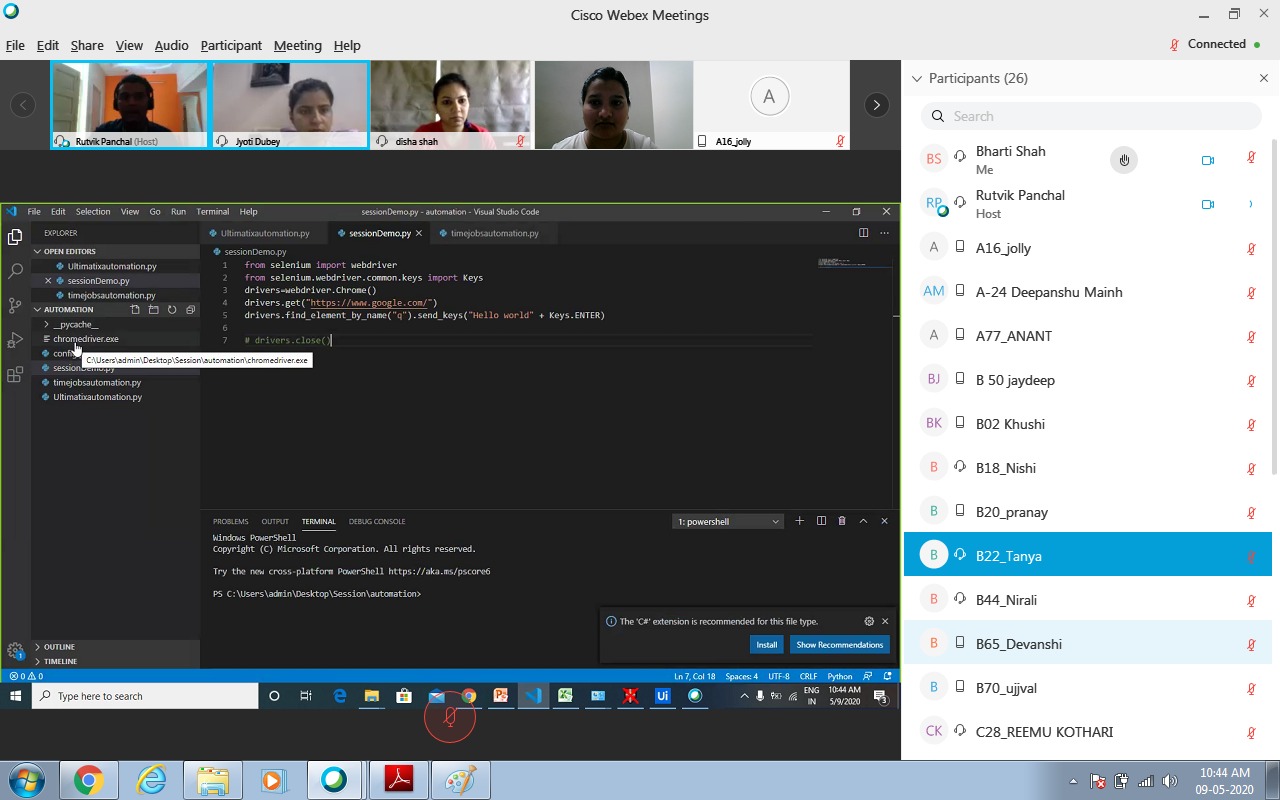The image size is (1280, 800).
Task: Open the VS Code Manage gear icon
Action: pos(15,650)
